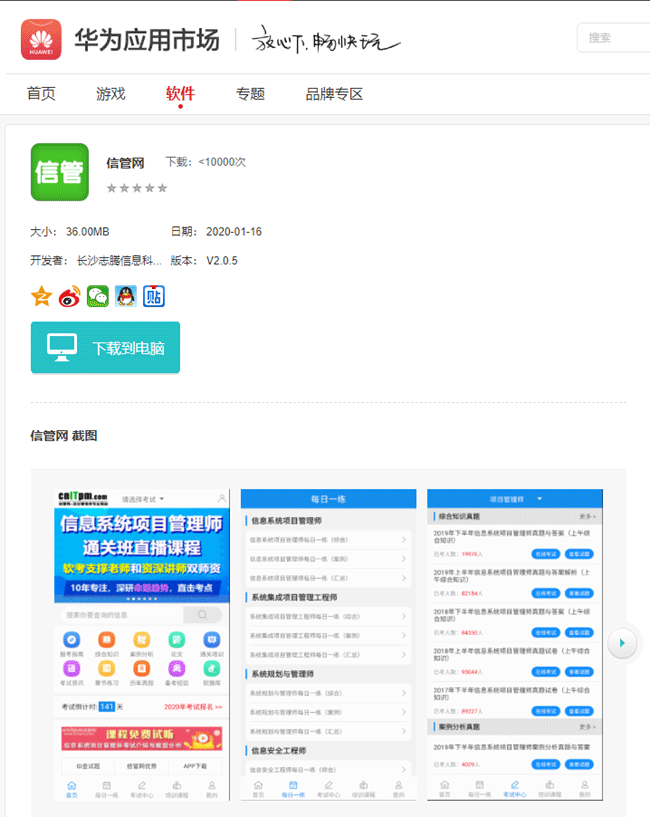650x817 pixels.
Task: Open the first screenshot with course banner
Action: (x=141, y=645)
